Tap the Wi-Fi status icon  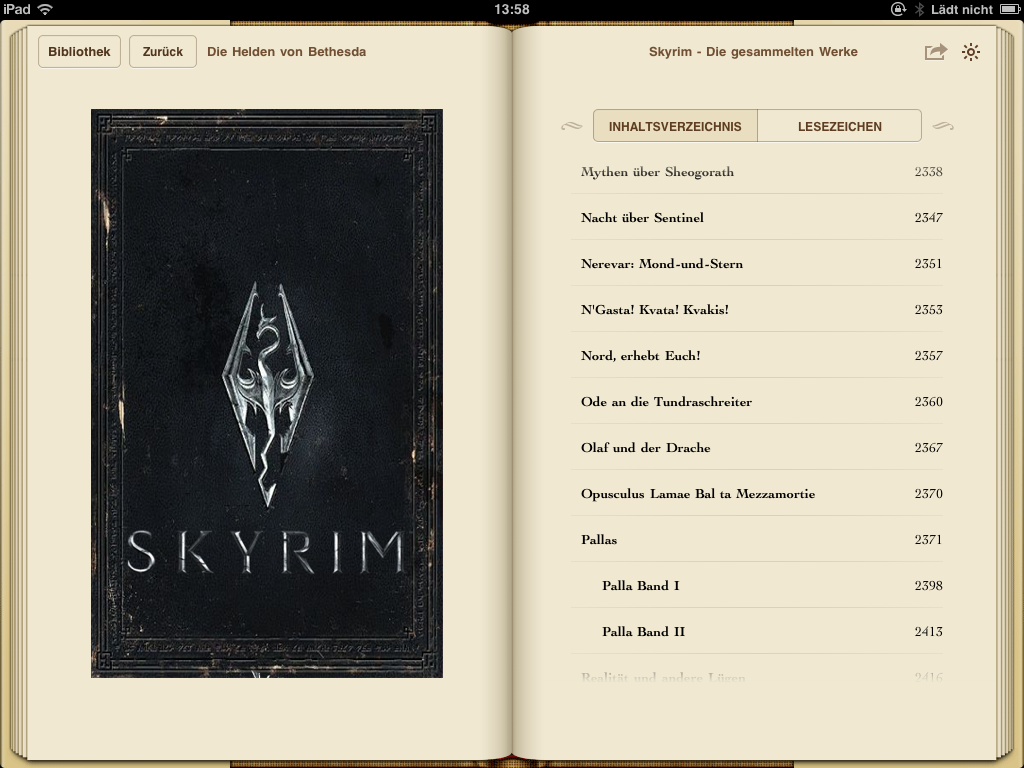coord(45,9)
